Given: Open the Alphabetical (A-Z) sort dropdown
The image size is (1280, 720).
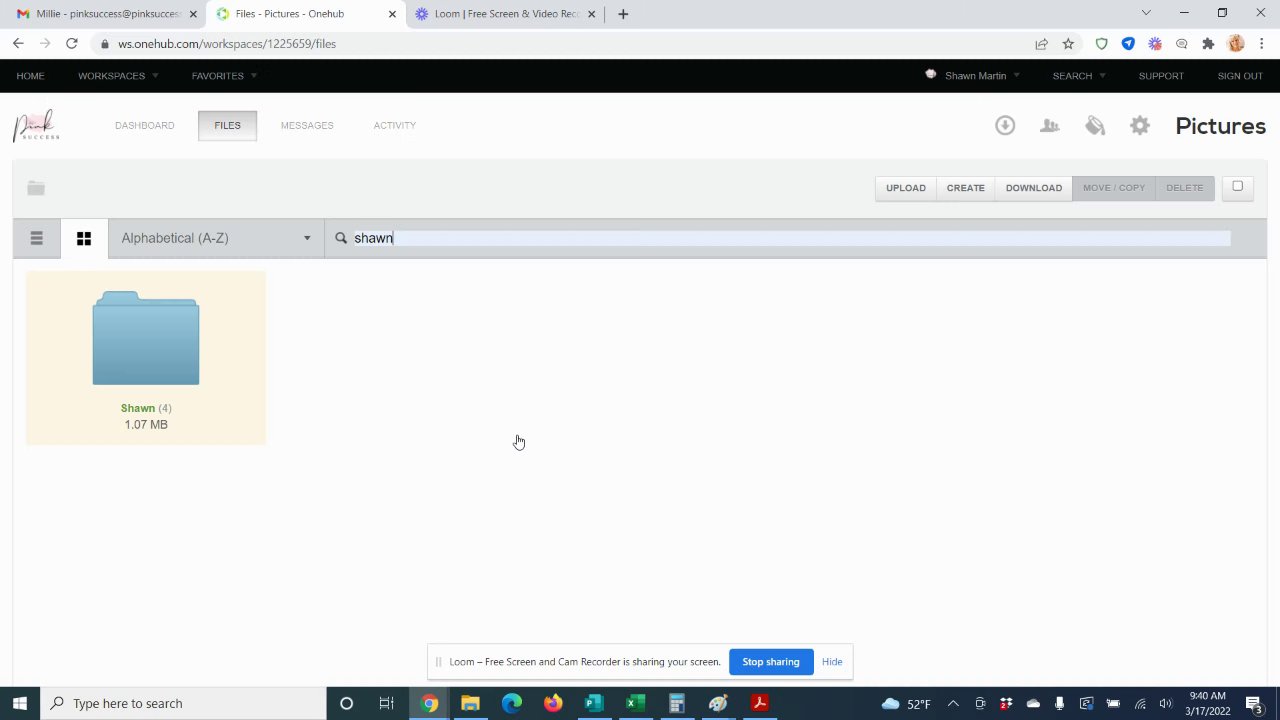Looking at the screenshot, I should pos(216,238).
